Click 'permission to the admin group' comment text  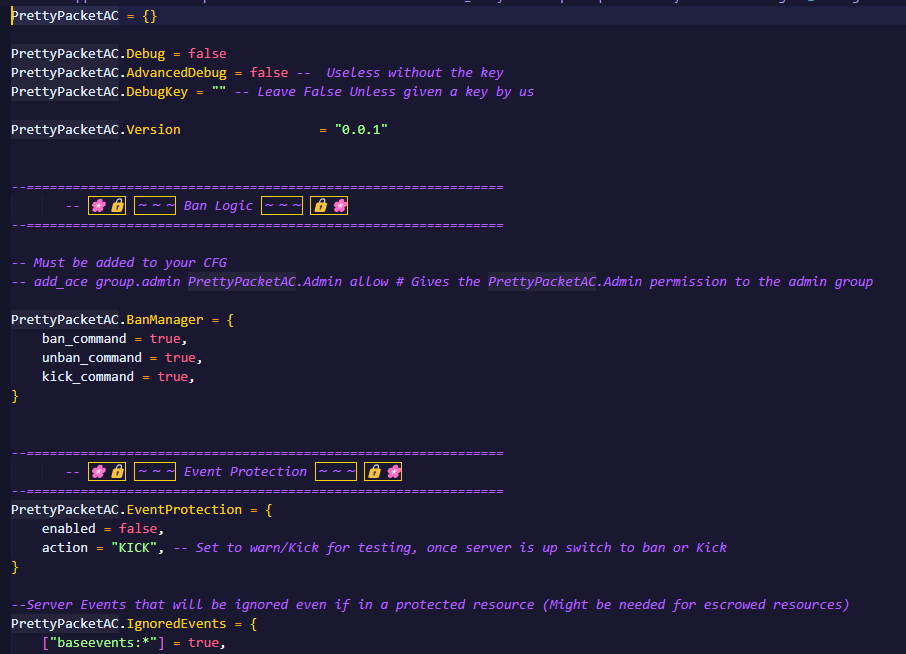pos(761,282)
